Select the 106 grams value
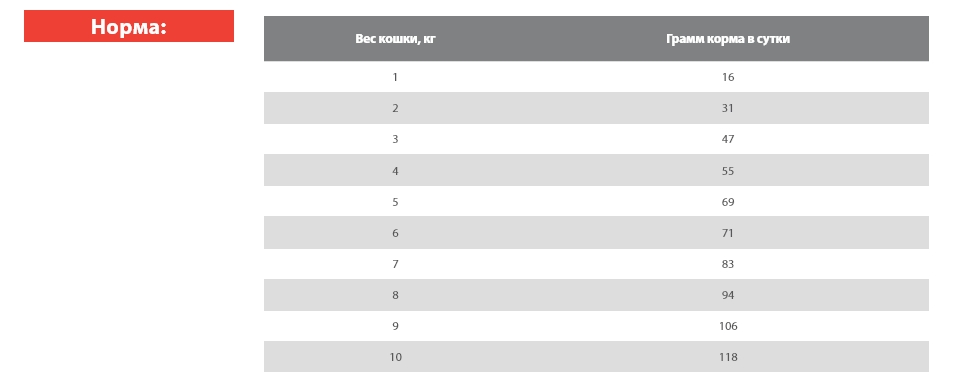The image size is (953, 391). point(728,326)
